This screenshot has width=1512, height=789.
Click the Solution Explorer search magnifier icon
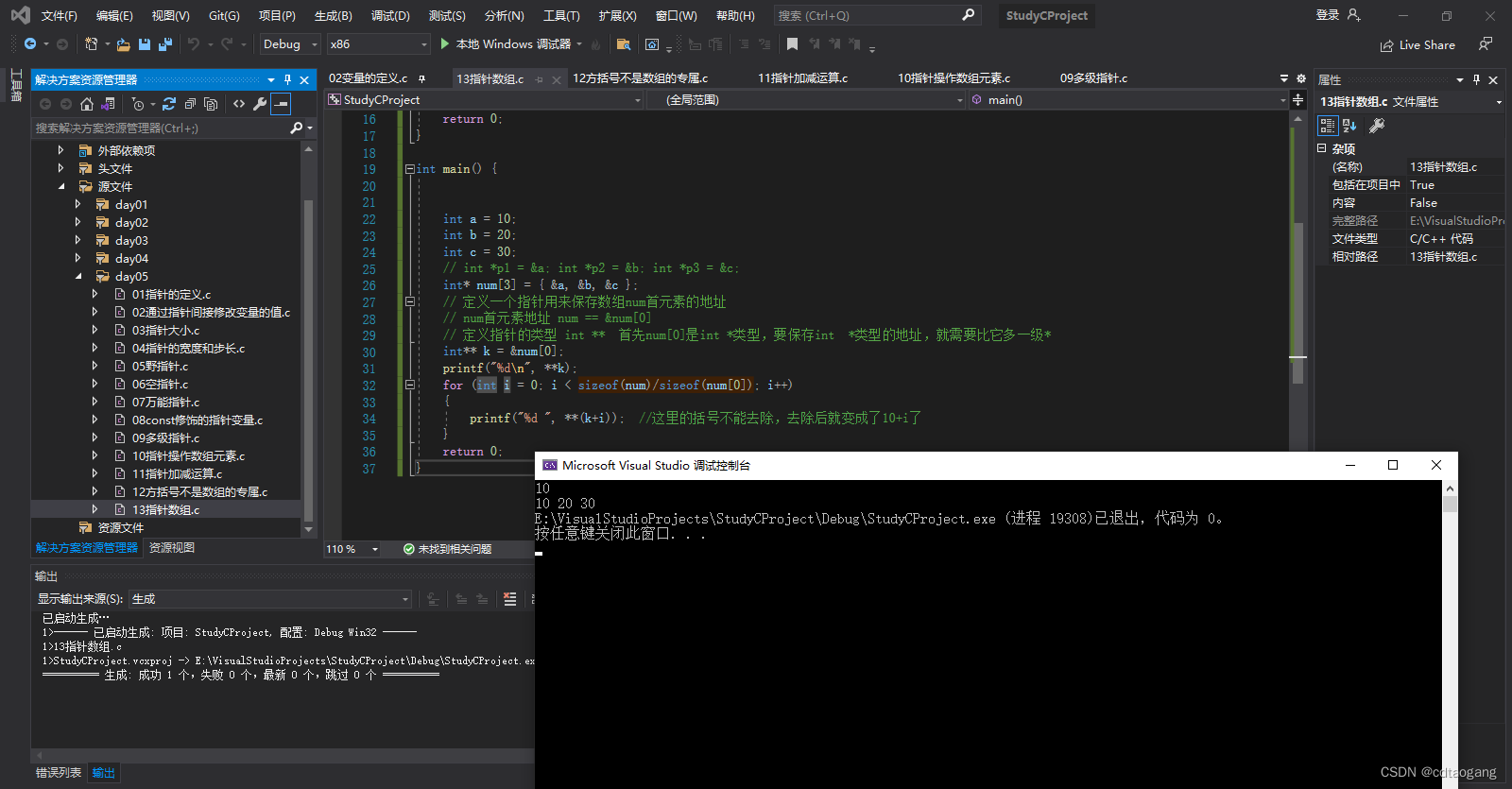(x=297, y=128)
